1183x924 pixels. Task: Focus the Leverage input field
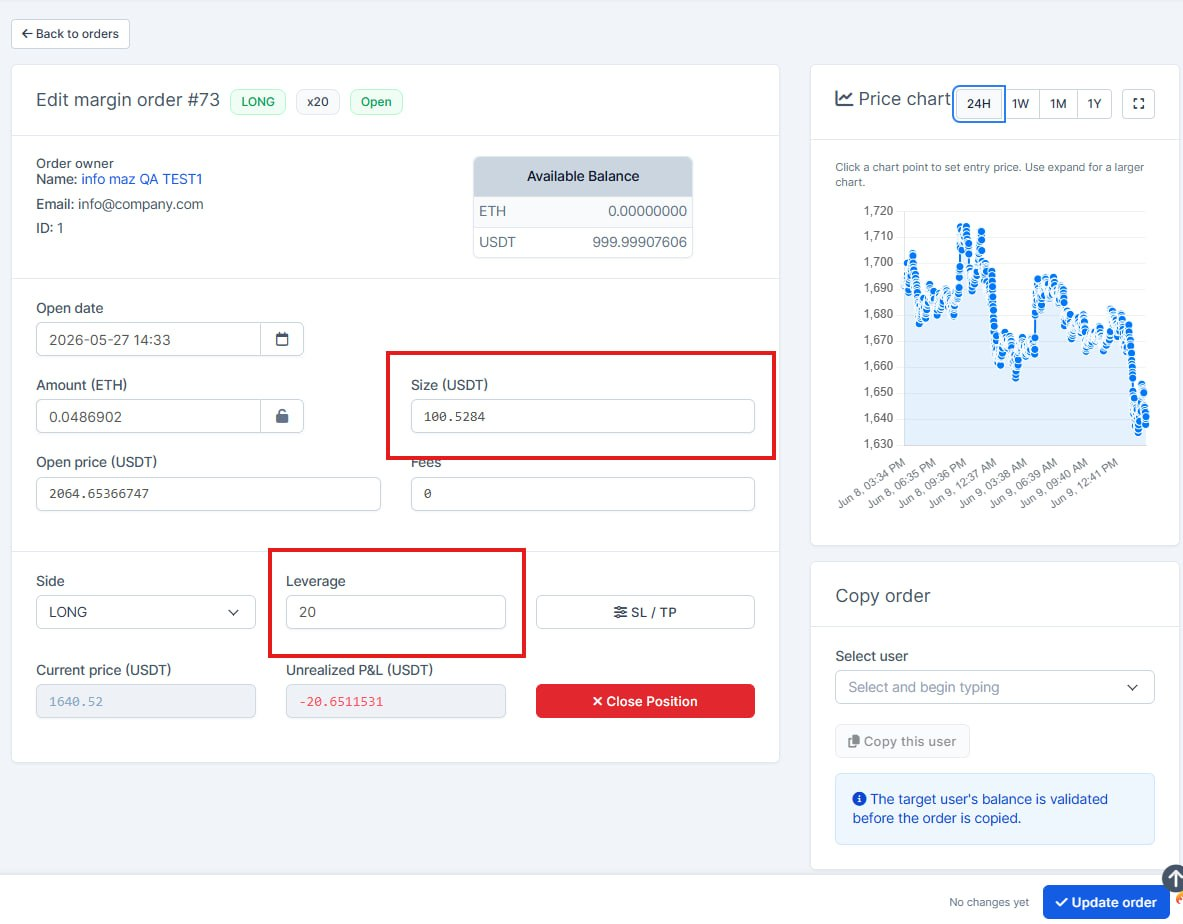pos(395,612)
